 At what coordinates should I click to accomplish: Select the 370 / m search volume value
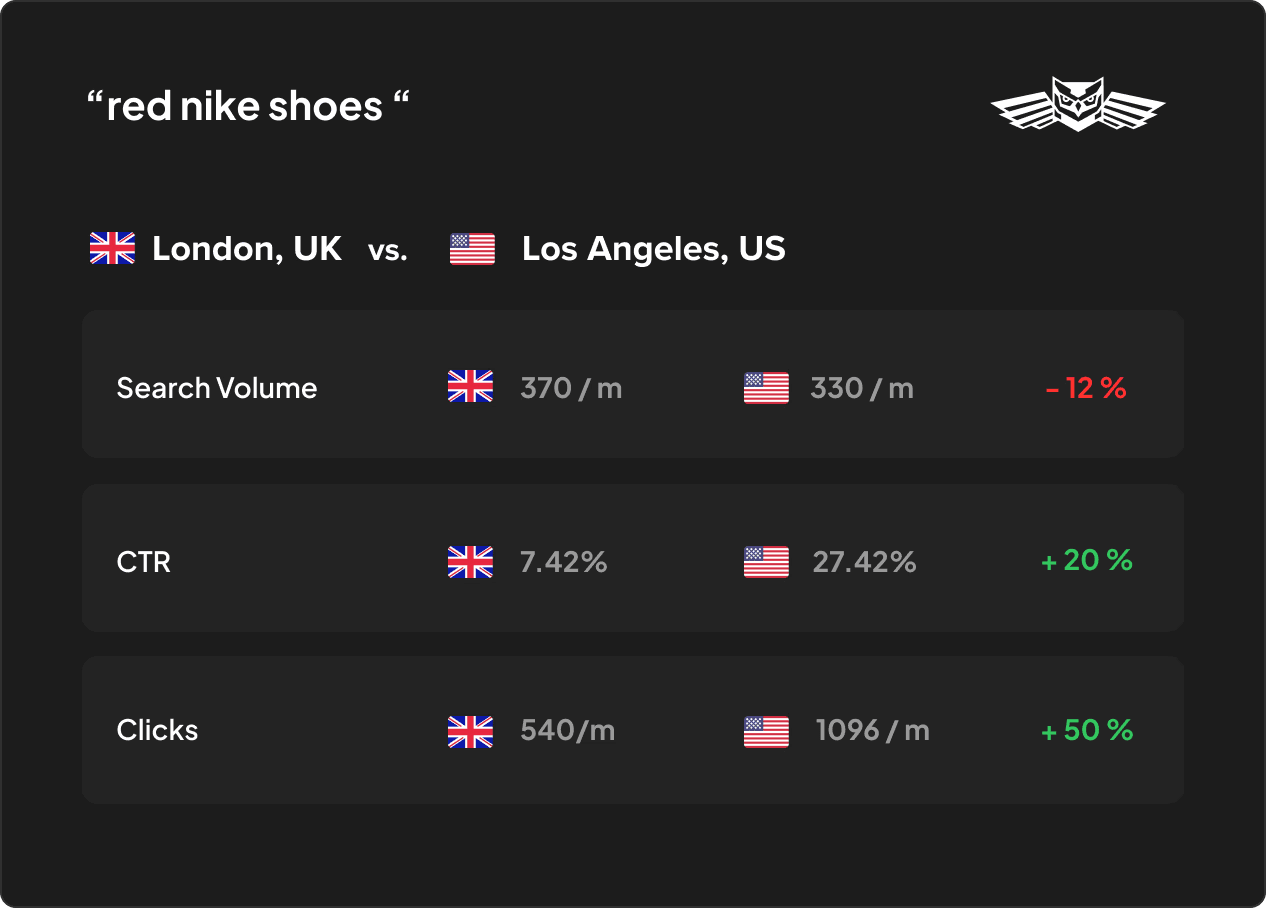pos(571,388)
